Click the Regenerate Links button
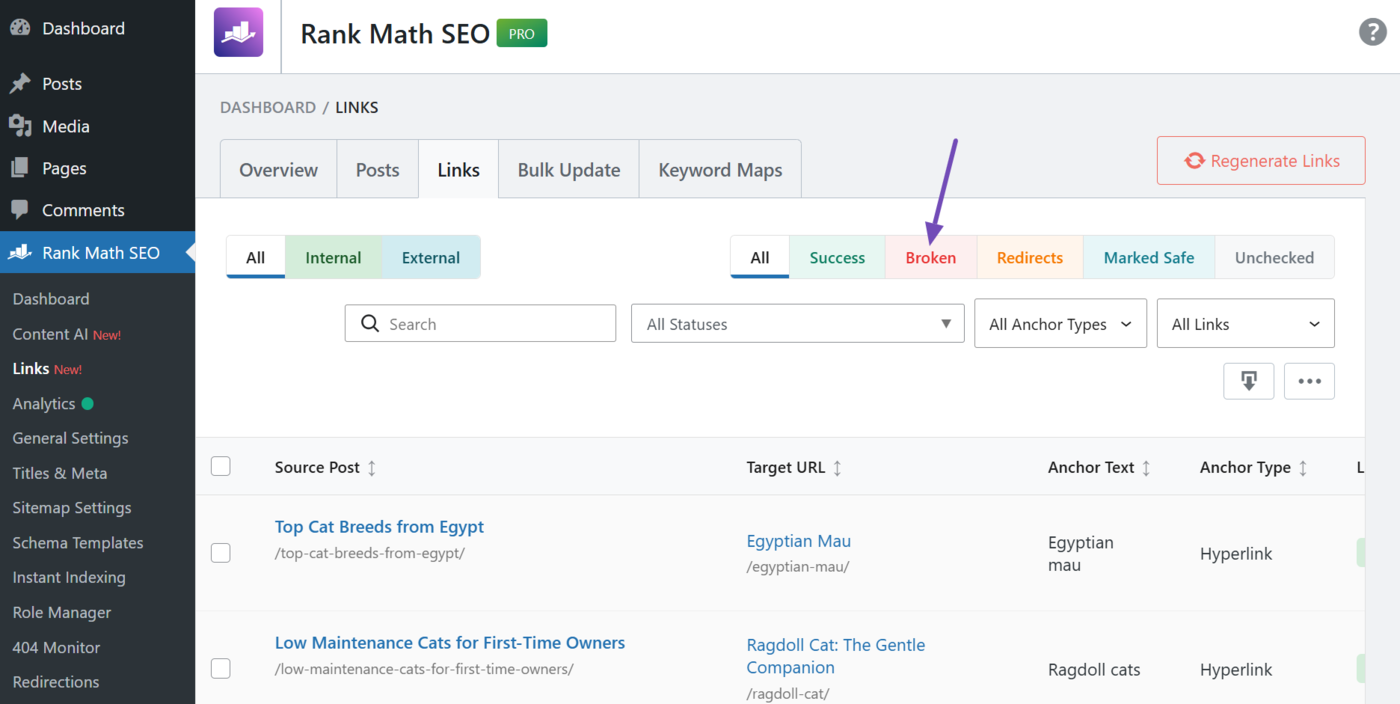The width and height of the screenshot is (1400, 704). coord(1260,160)
